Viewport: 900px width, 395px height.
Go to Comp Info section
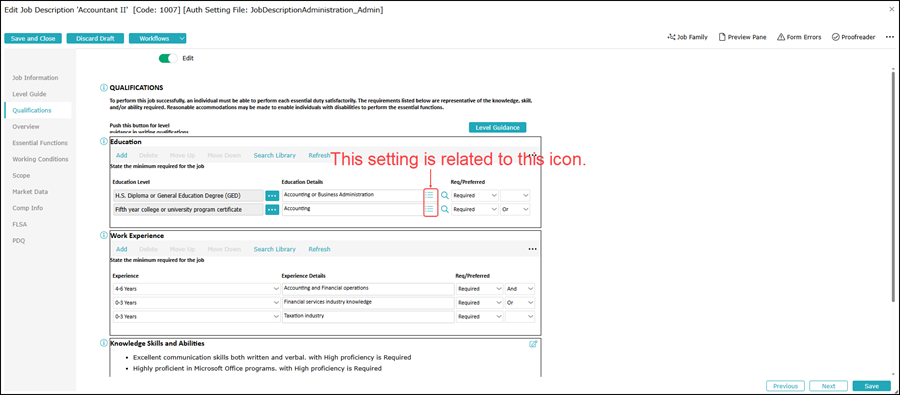point(27,208)
